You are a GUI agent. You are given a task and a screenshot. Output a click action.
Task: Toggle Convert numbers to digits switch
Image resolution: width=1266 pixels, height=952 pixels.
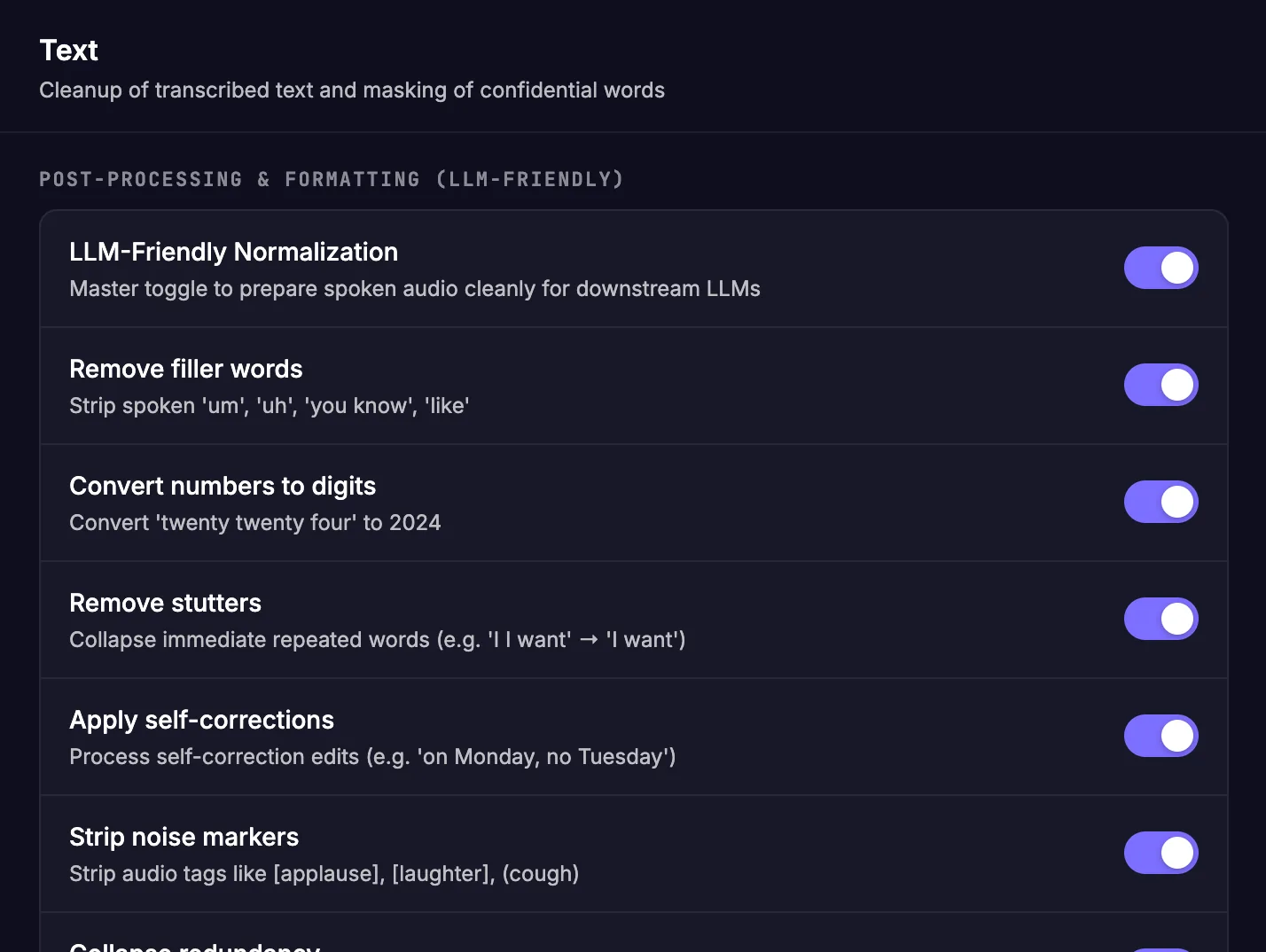(1160, 502)
